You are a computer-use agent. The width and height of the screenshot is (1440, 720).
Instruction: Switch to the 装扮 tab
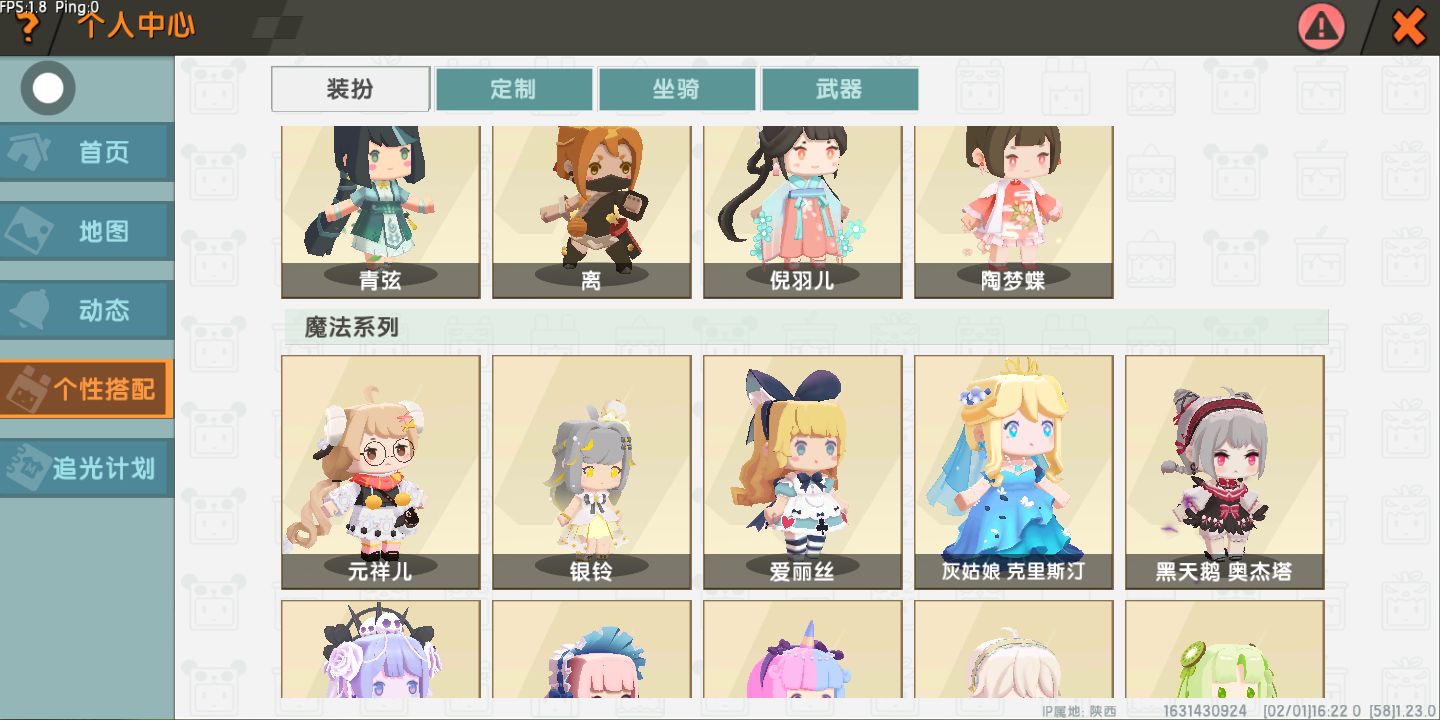pyautogui.click(x=351, y=89)
